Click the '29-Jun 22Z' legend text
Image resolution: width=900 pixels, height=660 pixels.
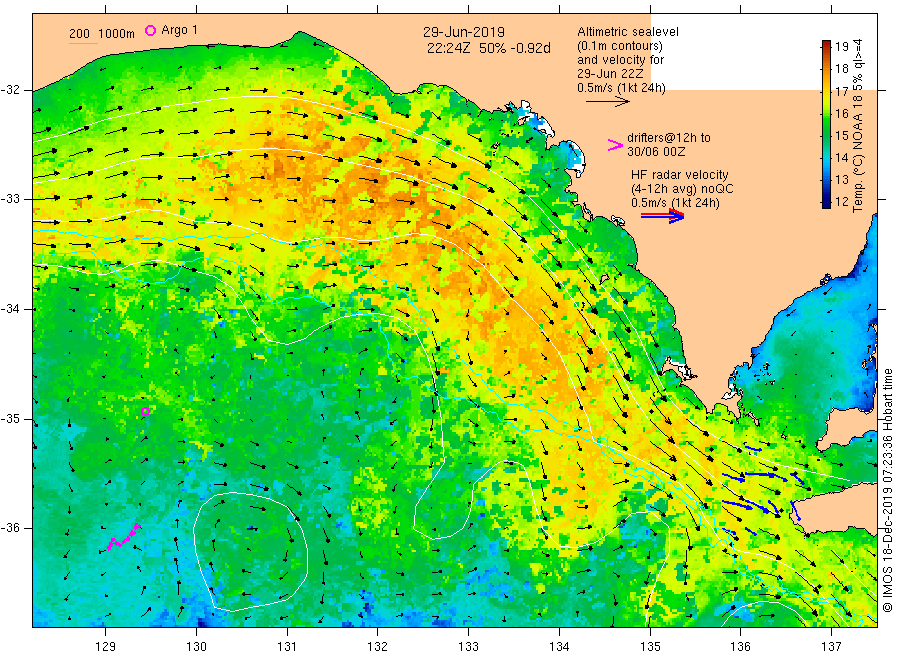[x=610, y=74]
